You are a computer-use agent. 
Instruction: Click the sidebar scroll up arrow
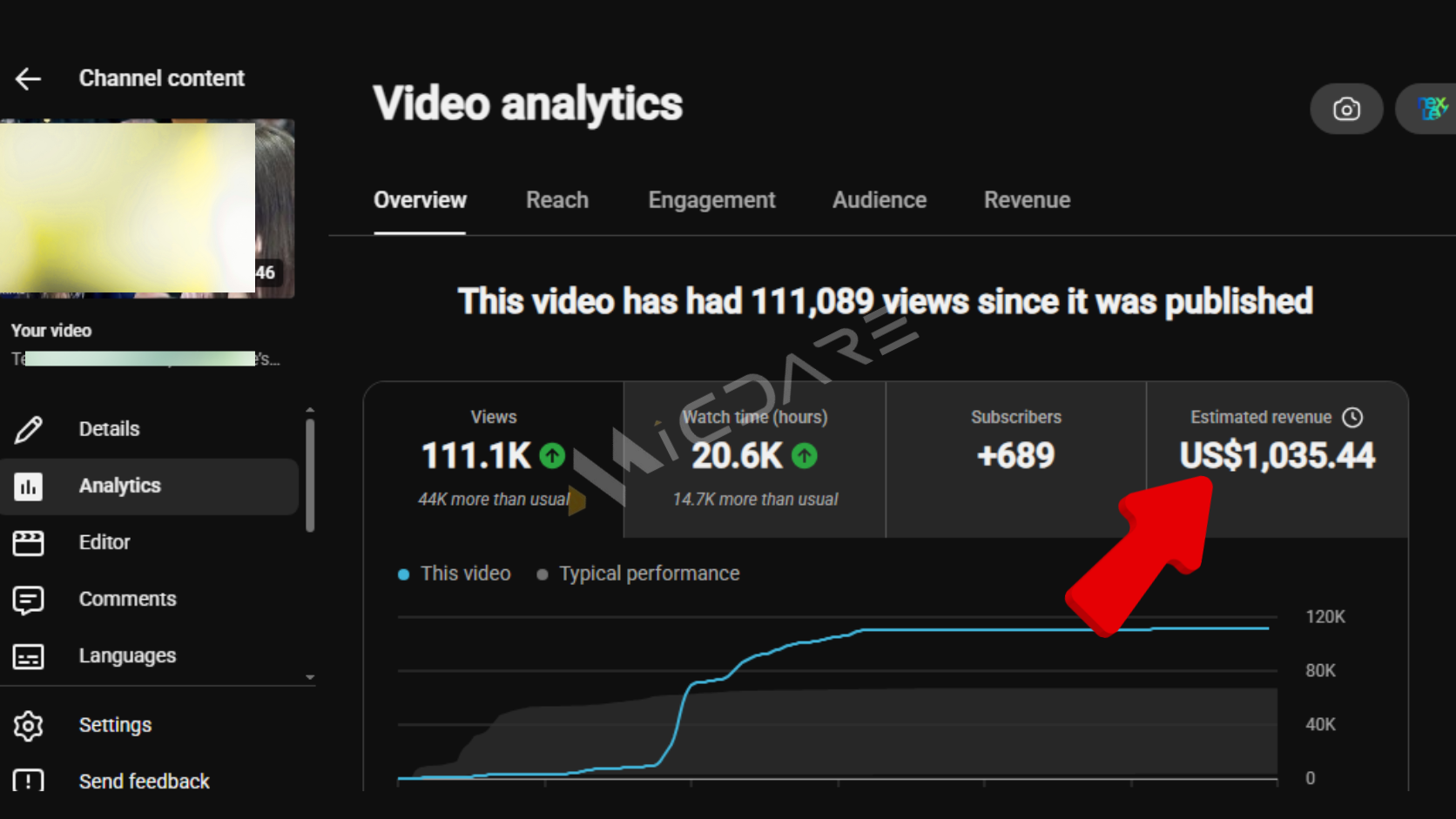(x=310, y=409)
